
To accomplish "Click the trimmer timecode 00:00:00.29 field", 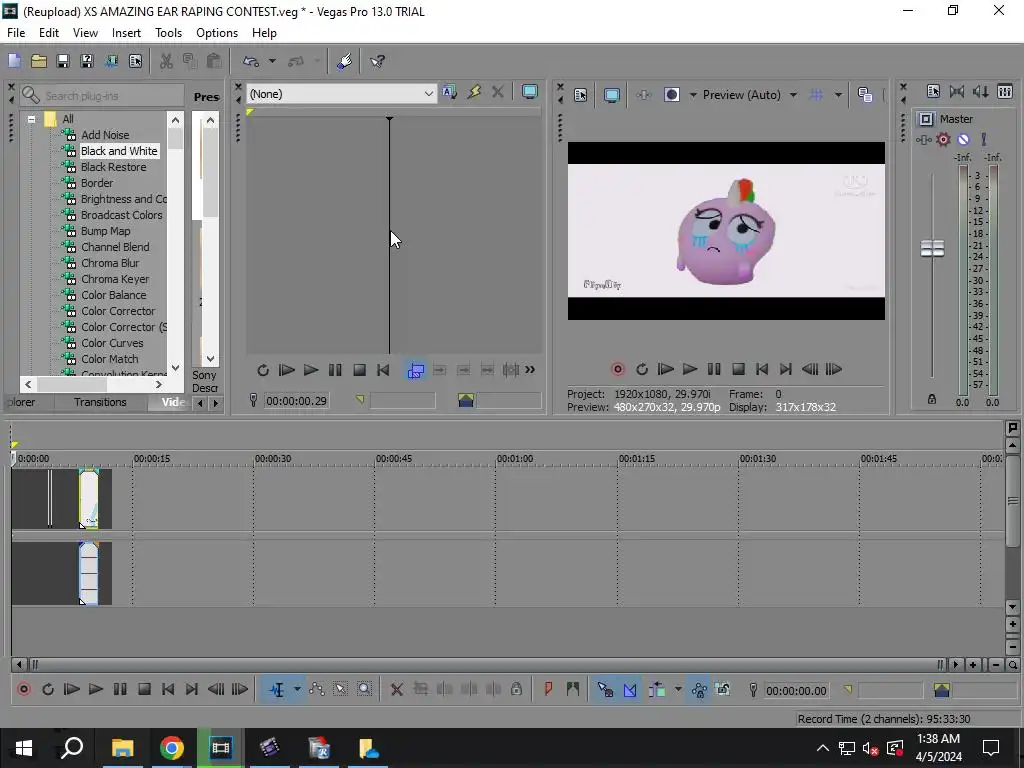I will coord(296,400).
